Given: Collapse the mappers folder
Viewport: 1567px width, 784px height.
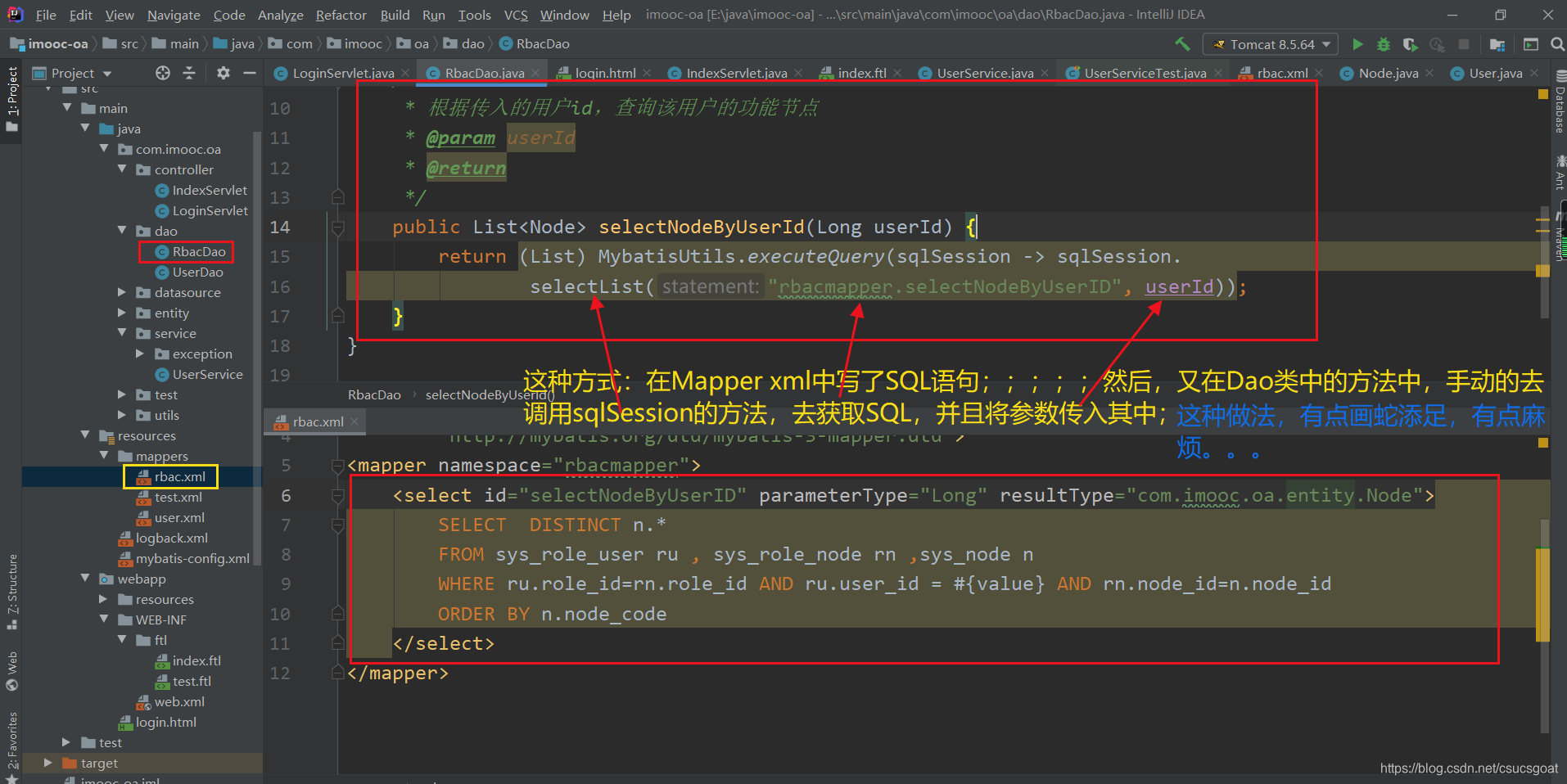Looking at the screenshot, I should click(104, 456).
